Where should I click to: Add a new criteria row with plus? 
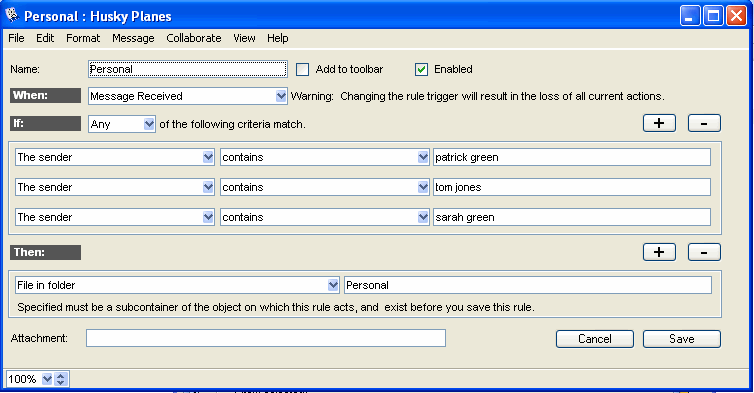point(659,123)
